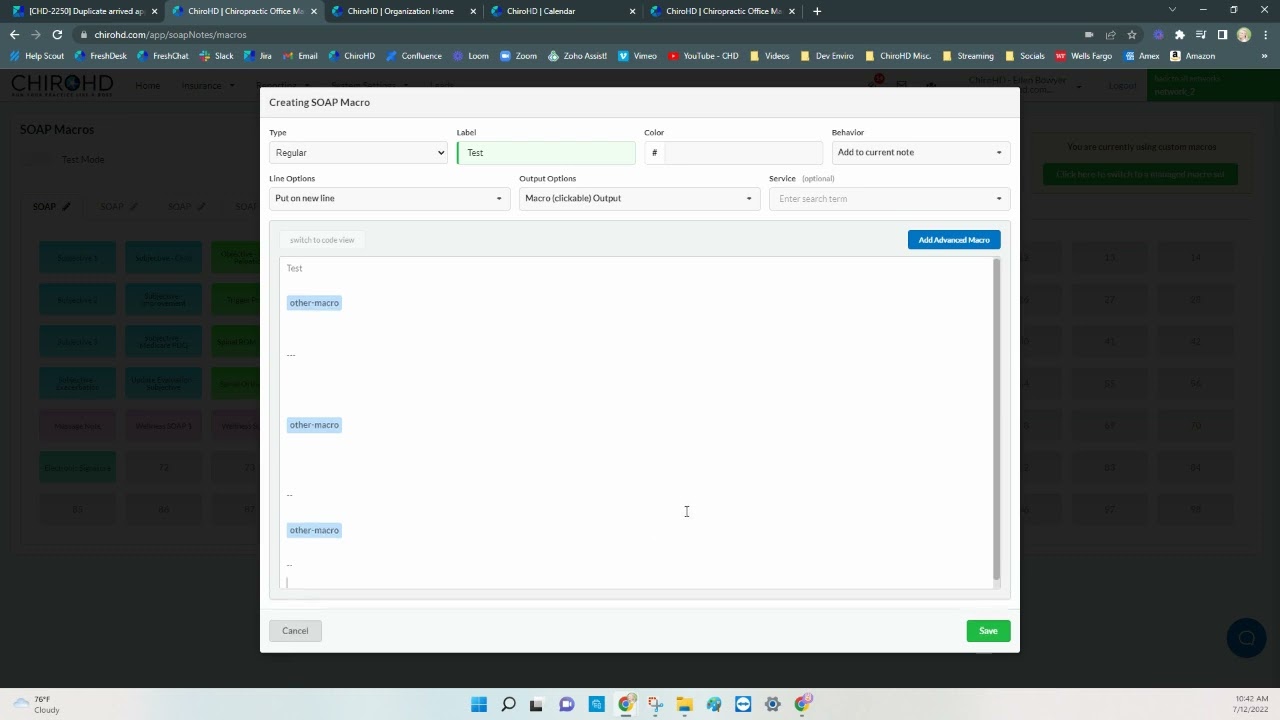Open the Wells Fargo bookmark
The height and width of the screenshot is (720, 1280).
(x=1084, y=56)
